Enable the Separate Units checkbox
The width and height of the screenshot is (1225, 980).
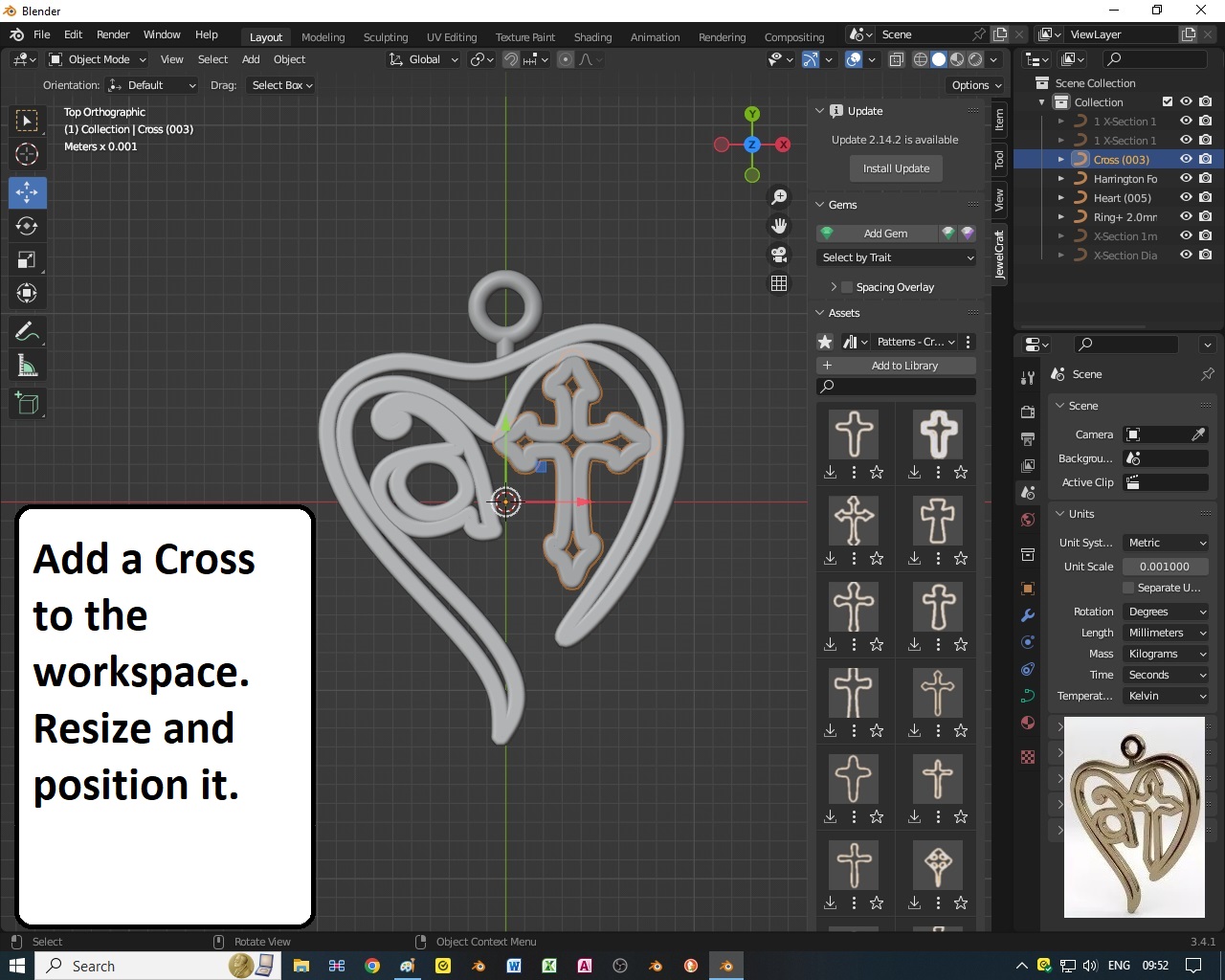pos(1128,588)
